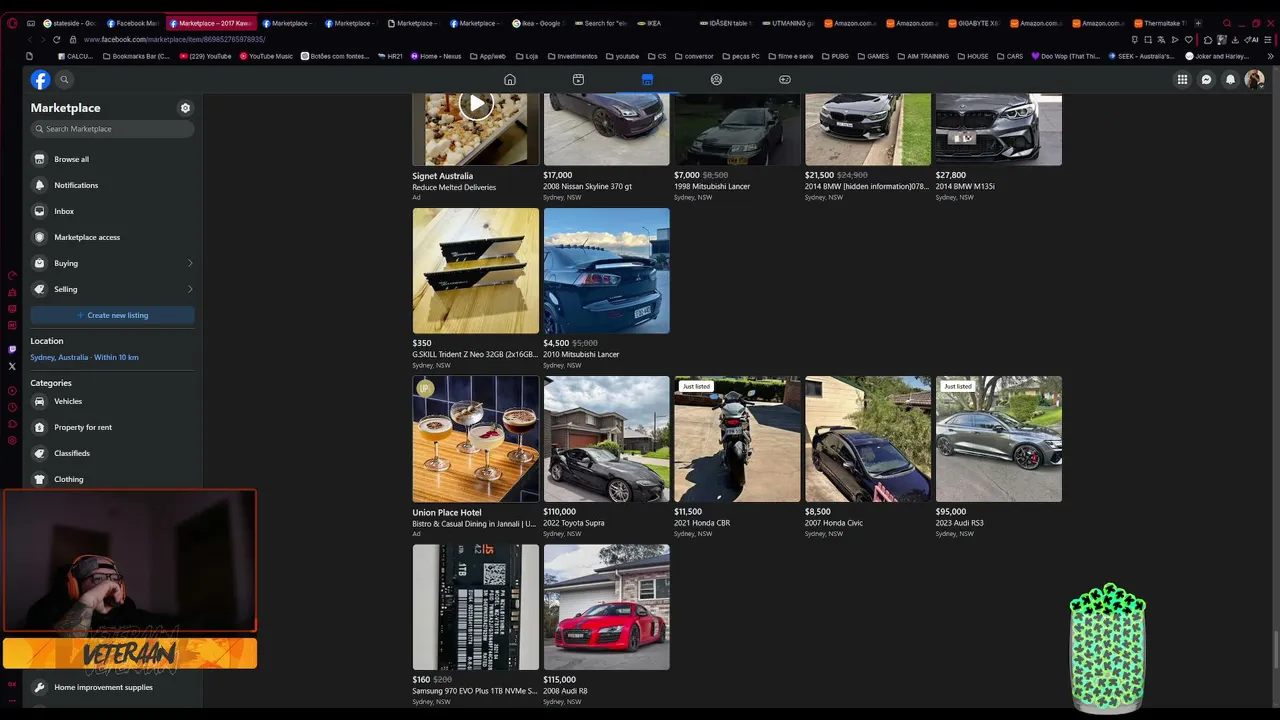Play the Signet Australia ad video
The image size is (1280, 720).
pos(476,103)
